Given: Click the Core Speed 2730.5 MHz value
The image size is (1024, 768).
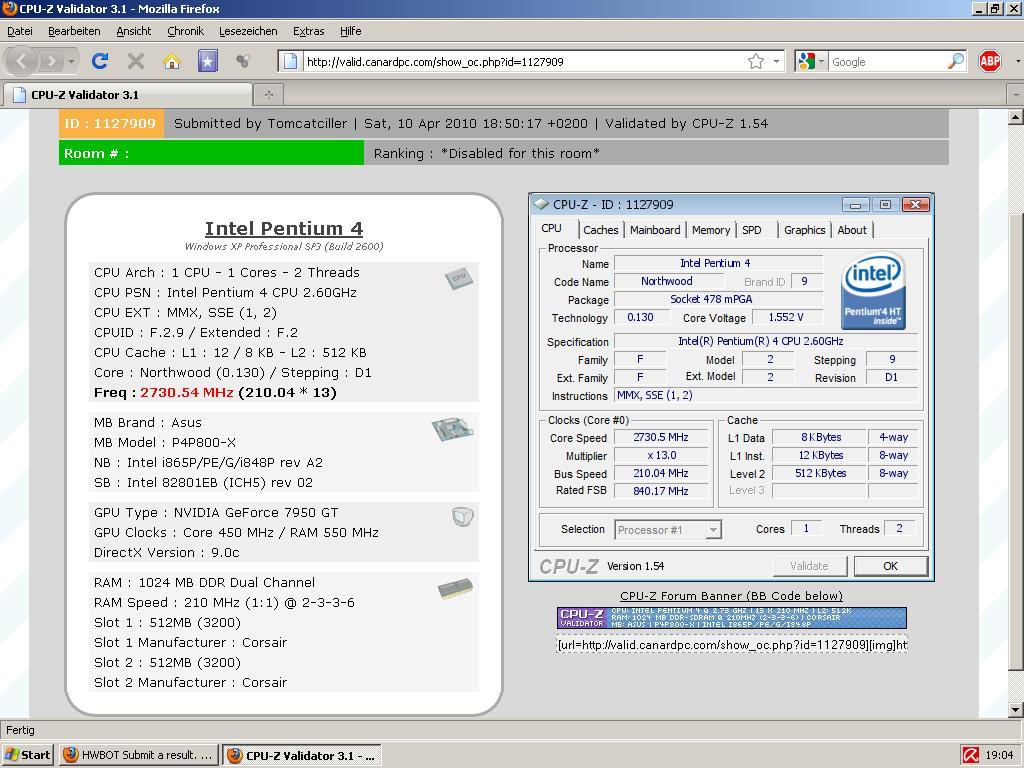Looking at the screenshot, I should 661,438.
